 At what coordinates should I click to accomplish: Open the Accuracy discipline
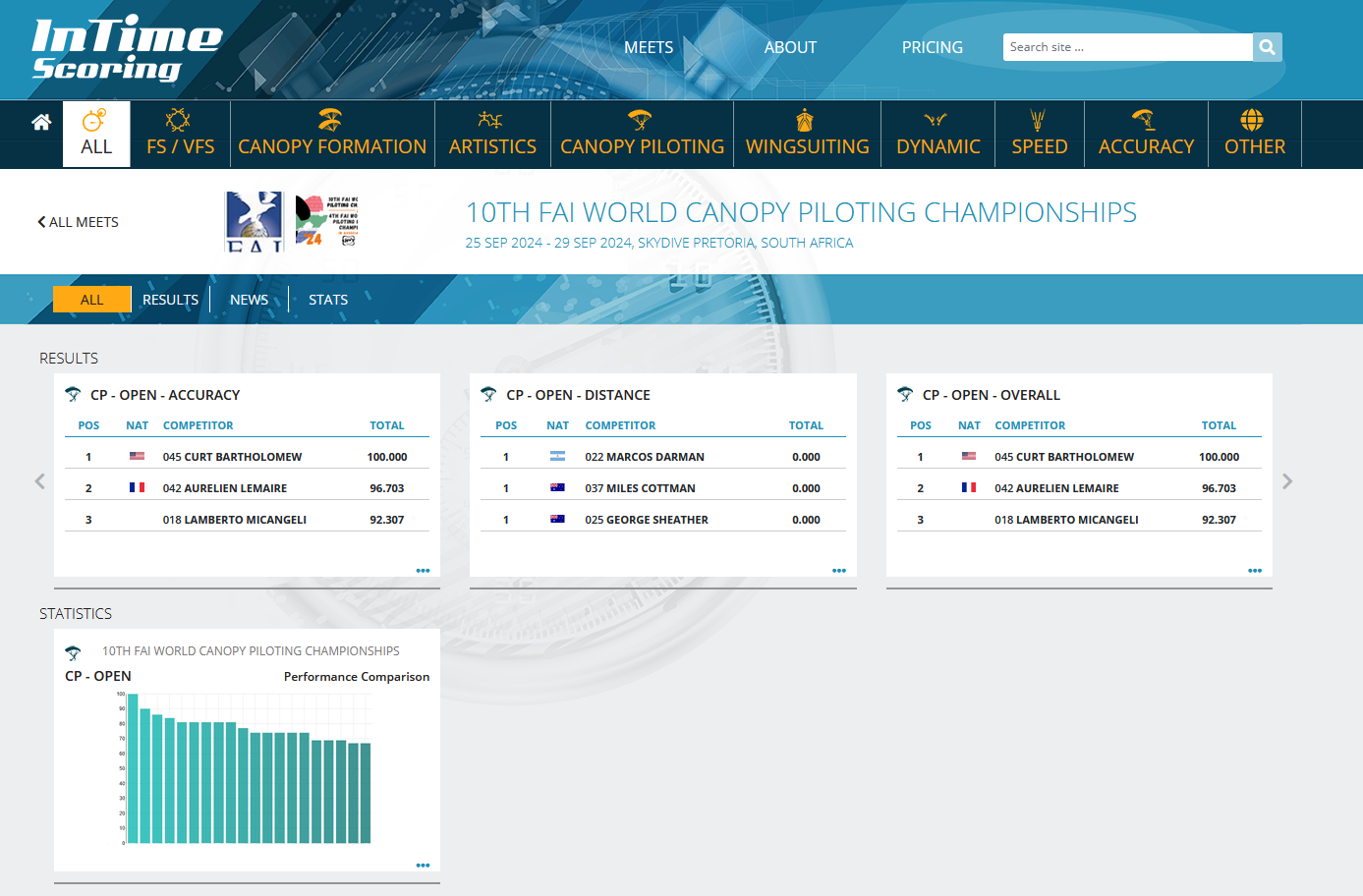[1146, 135]
